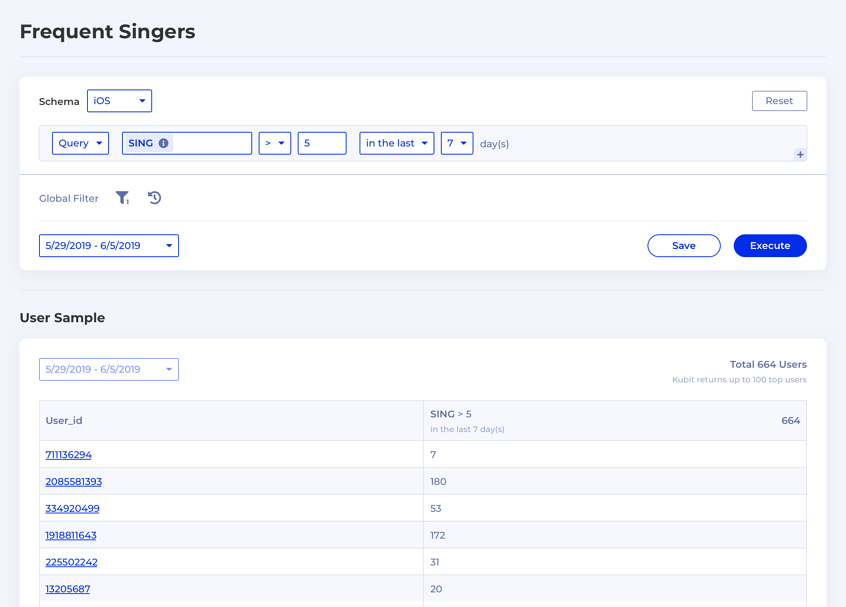The width and height of the screenshot is (846, 607).
Task: Open the query date range 5/29/2019 - 6/5/2019 dropdown
Action: pos(109,245)
